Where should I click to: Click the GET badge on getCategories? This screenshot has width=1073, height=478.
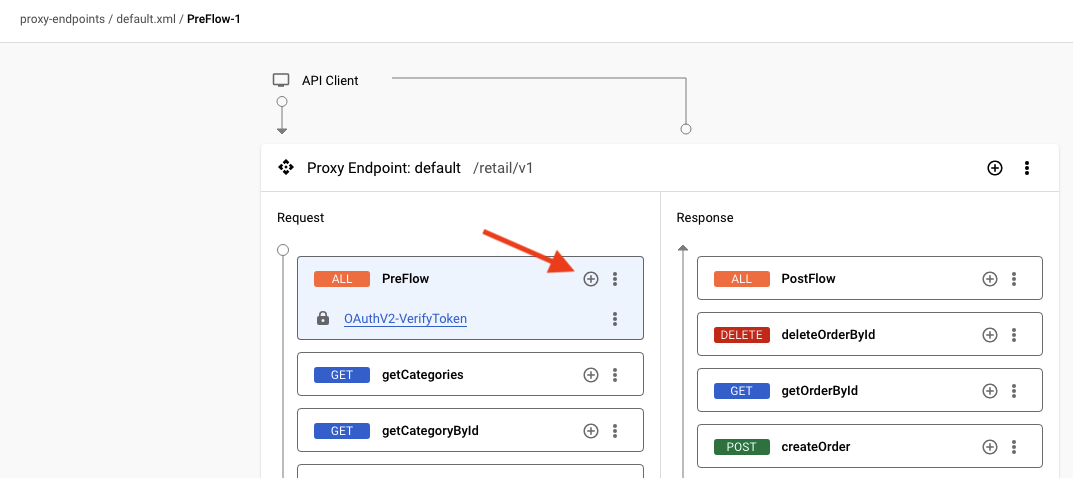click(x=341, y=375)
